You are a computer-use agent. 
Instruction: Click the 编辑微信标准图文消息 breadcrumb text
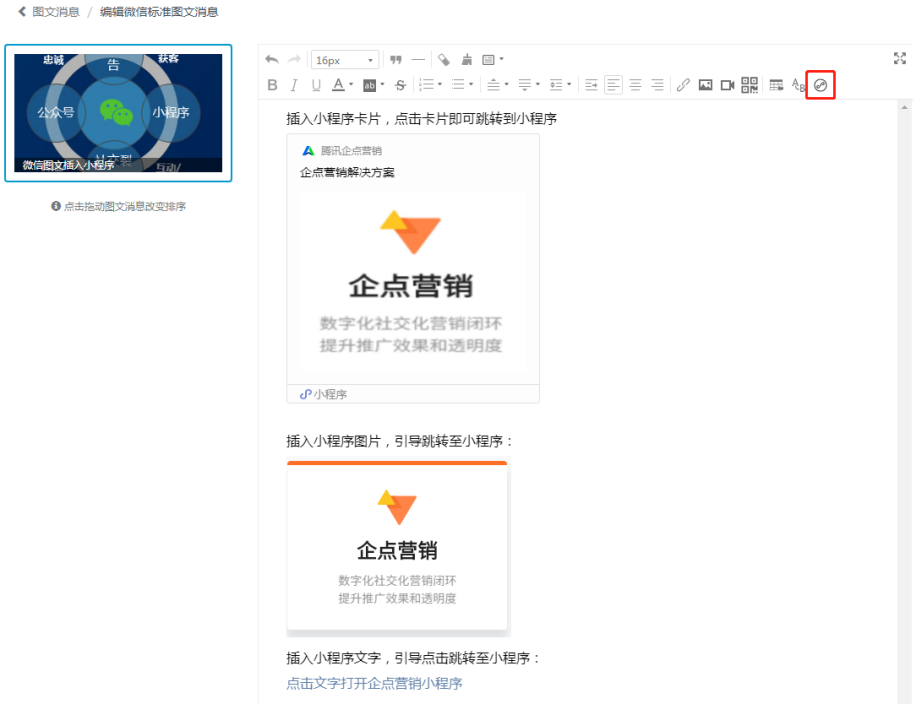point(159,12)
